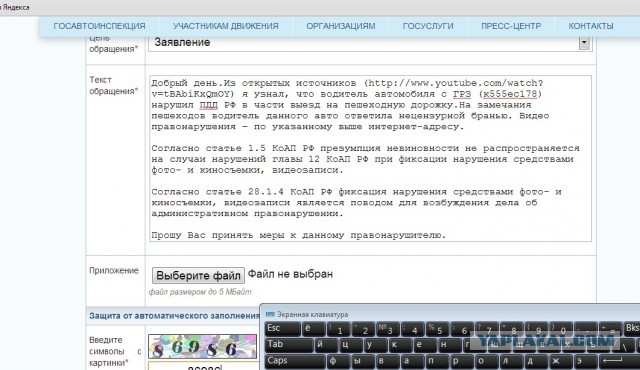The width and height of the screenshot is (640, 370).
Task: Click the on-screen keyboard title icon
Action: point(270,314)
